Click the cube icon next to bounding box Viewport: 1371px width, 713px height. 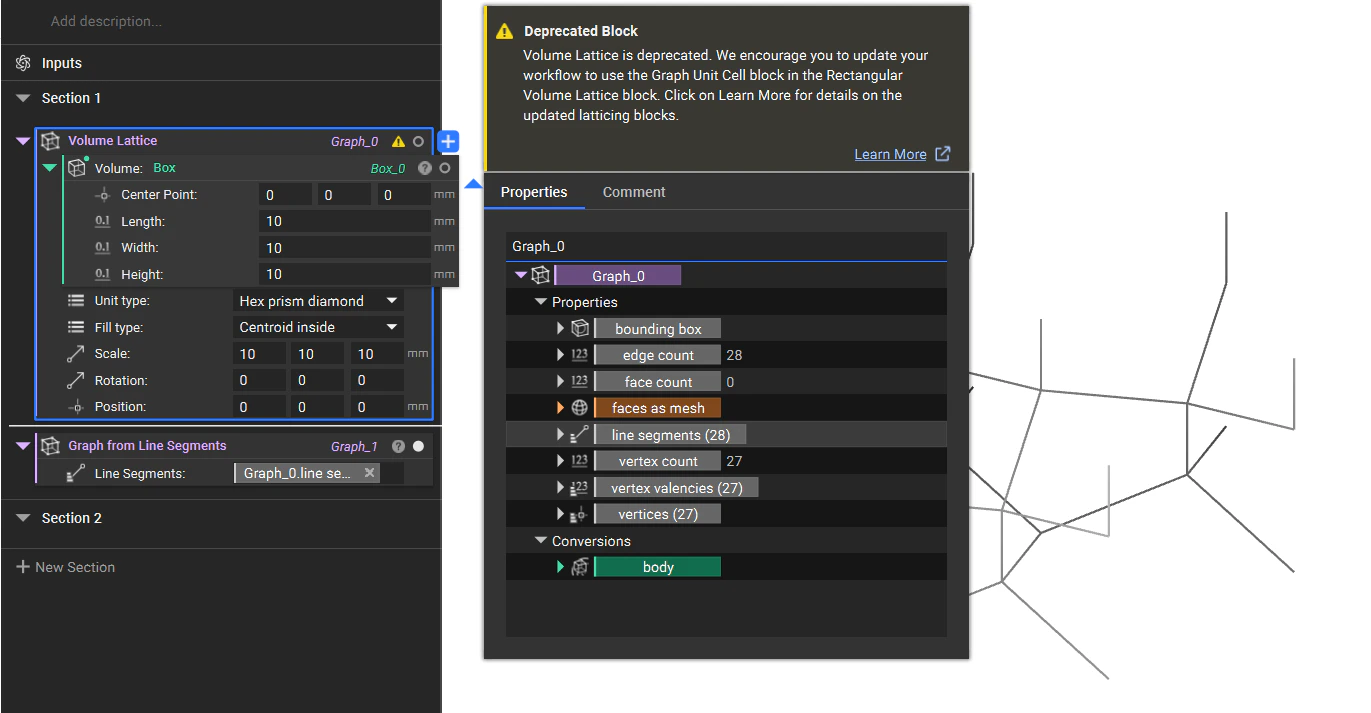click(580, 327)
